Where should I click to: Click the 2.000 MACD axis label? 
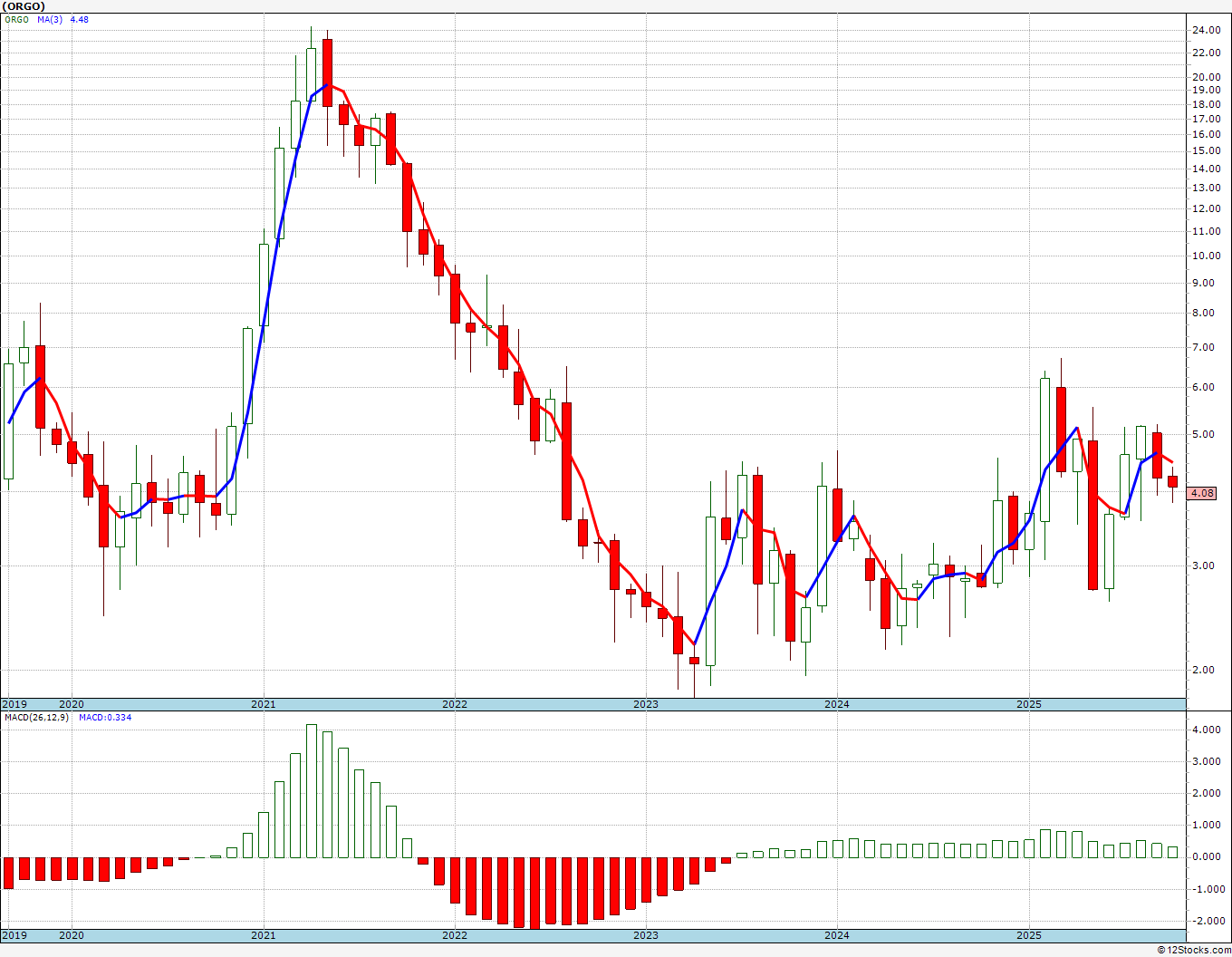(x=1207, y=793)
